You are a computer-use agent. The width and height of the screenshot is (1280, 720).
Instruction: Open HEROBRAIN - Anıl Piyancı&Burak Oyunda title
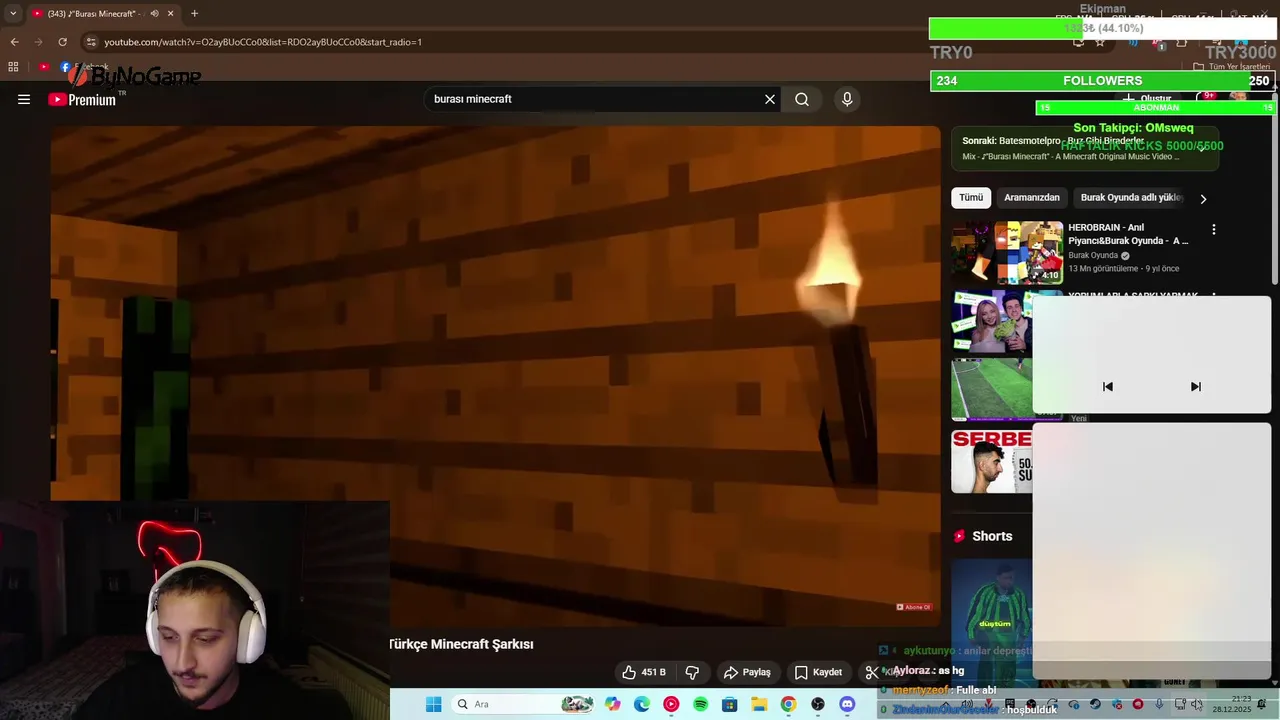[1128, 234]
